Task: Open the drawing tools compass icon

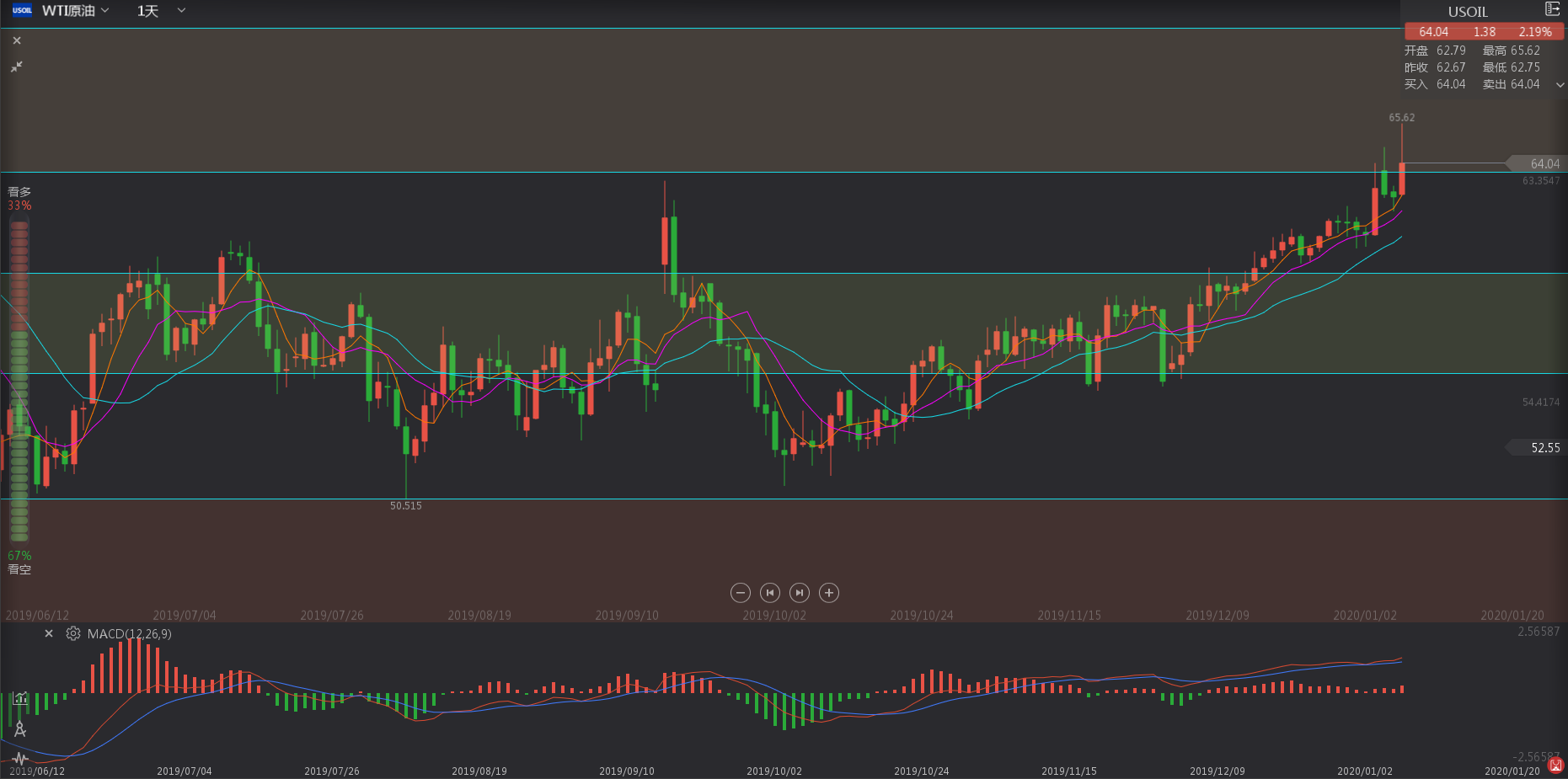Action: [x=20, y=729]
